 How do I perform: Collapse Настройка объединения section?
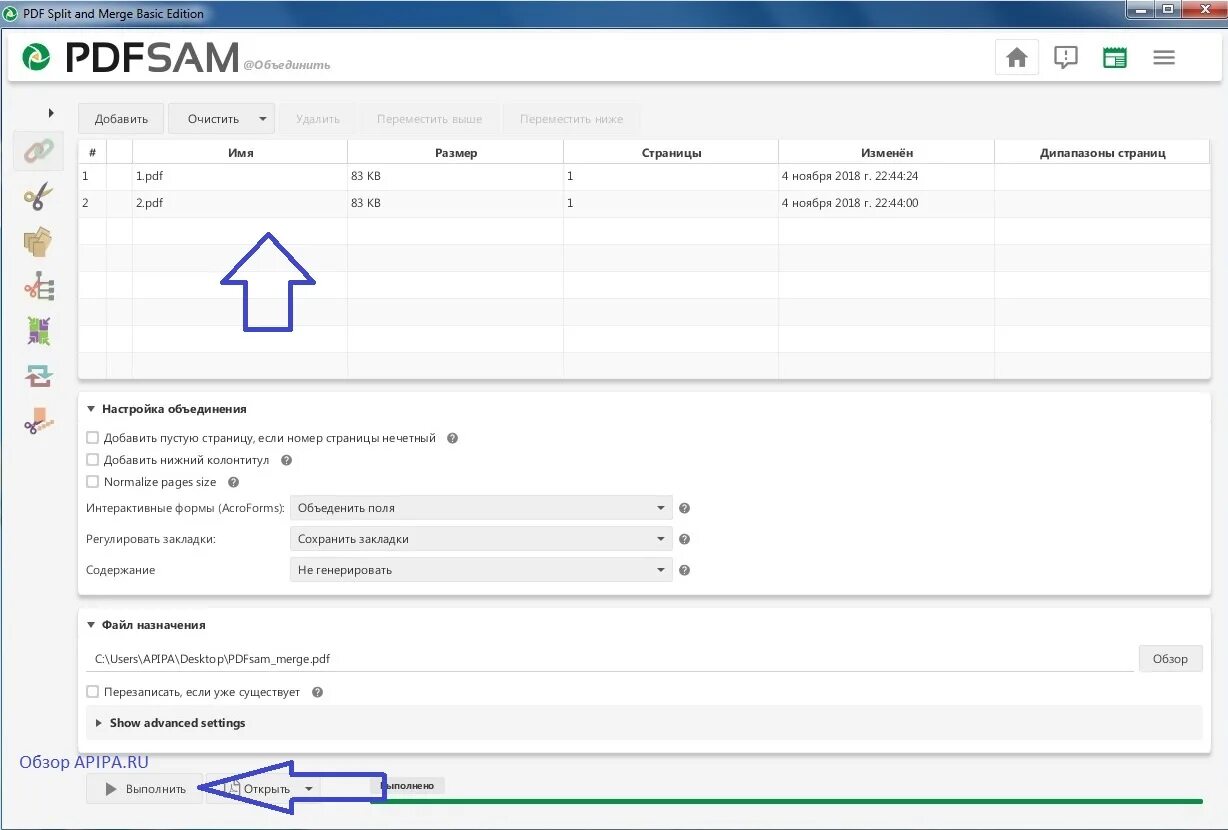tap(91, 409)
